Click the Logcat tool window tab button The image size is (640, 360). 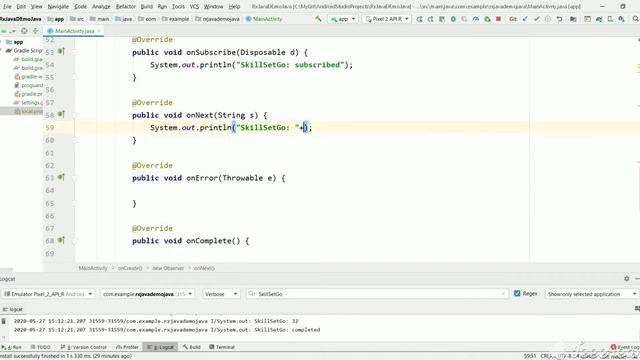point(160,347)
